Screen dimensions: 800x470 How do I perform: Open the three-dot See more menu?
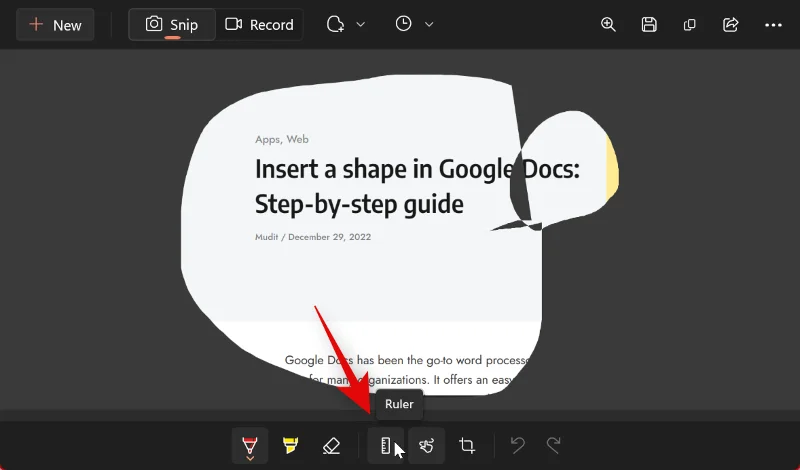(x=773, y=25)
